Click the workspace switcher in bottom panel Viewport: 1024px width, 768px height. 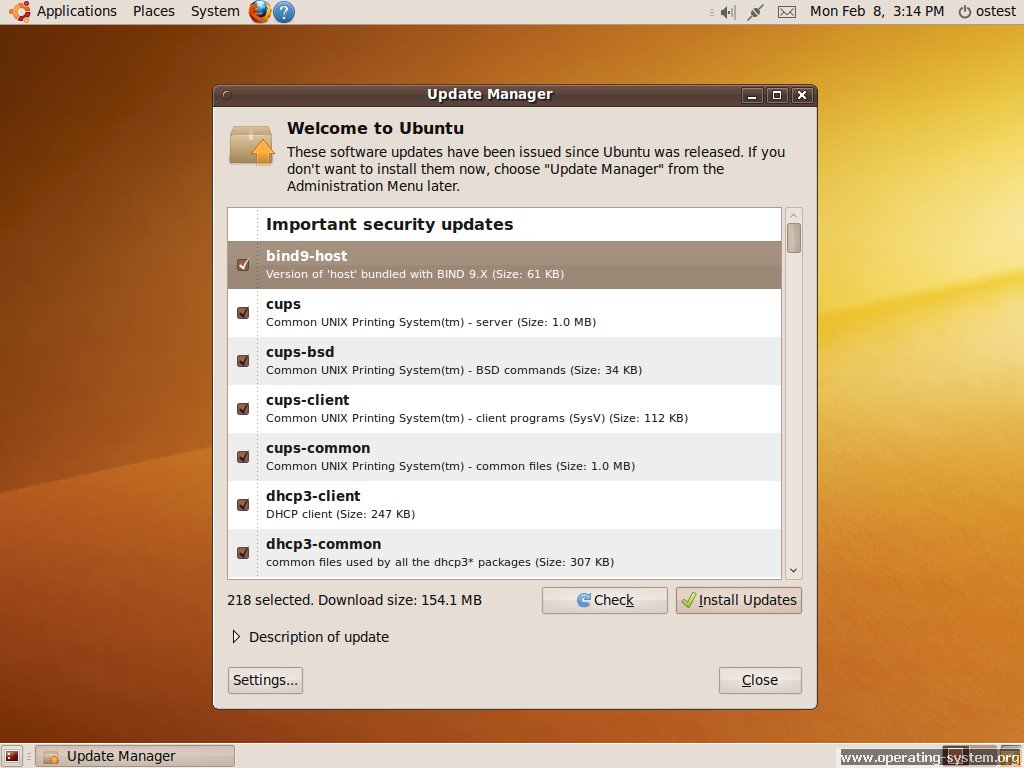pos(970,756)
